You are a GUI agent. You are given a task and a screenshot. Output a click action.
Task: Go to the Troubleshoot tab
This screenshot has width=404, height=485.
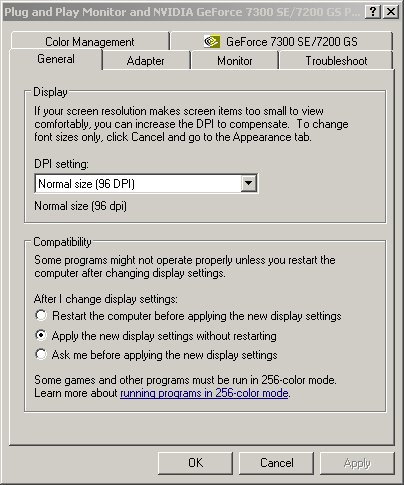point(336,61)
